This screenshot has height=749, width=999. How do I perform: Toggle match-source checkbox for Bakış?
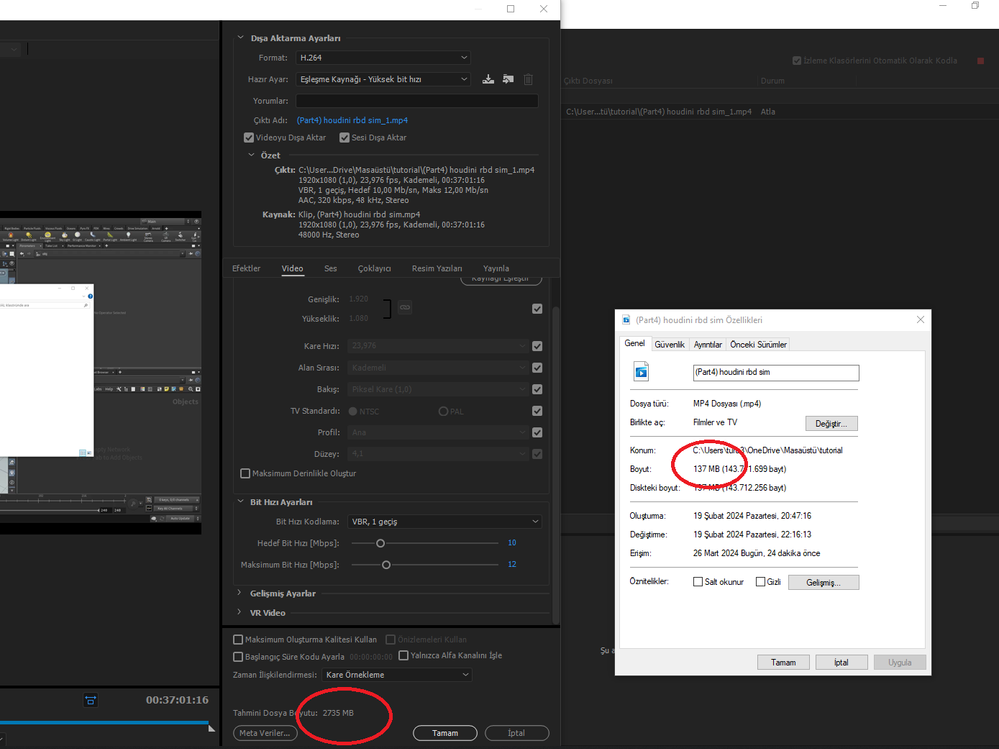tap(537, 389)
